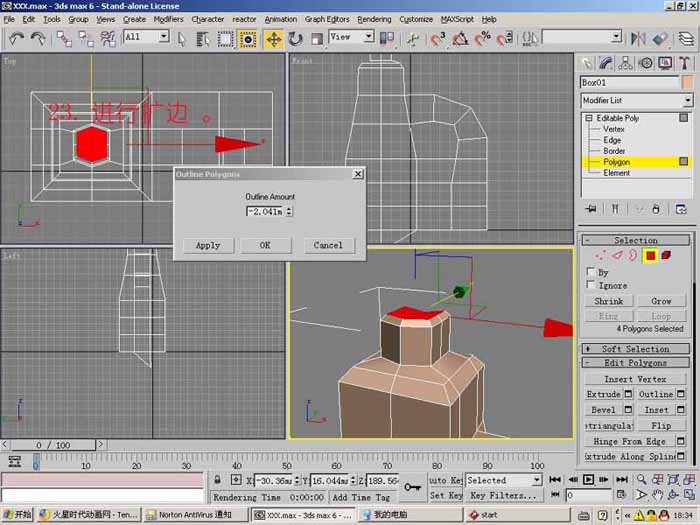The image size is (700, 525).
Task: Open the Rendering menu
Action: [374, 19]
